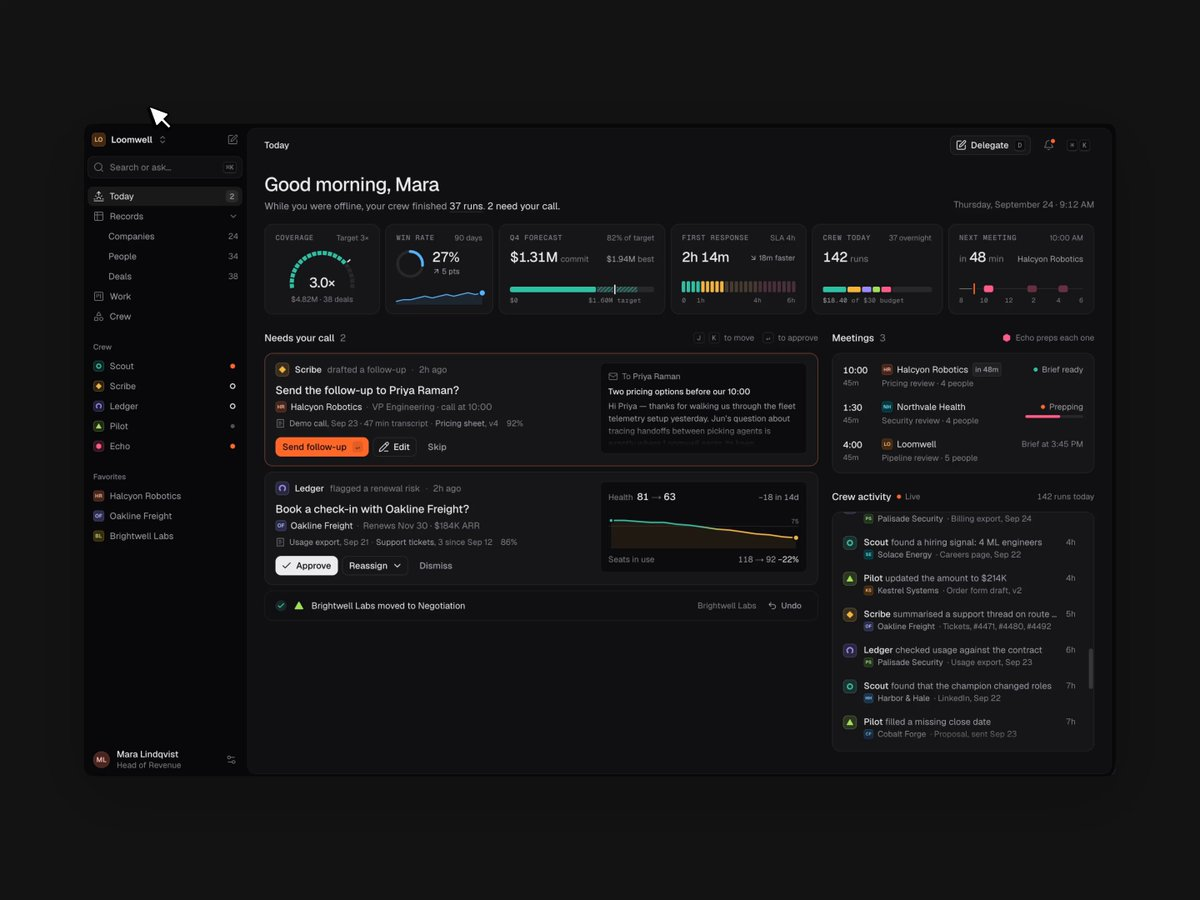Click Pilot icon in the $214K activity row

click(x=850, y=579)
